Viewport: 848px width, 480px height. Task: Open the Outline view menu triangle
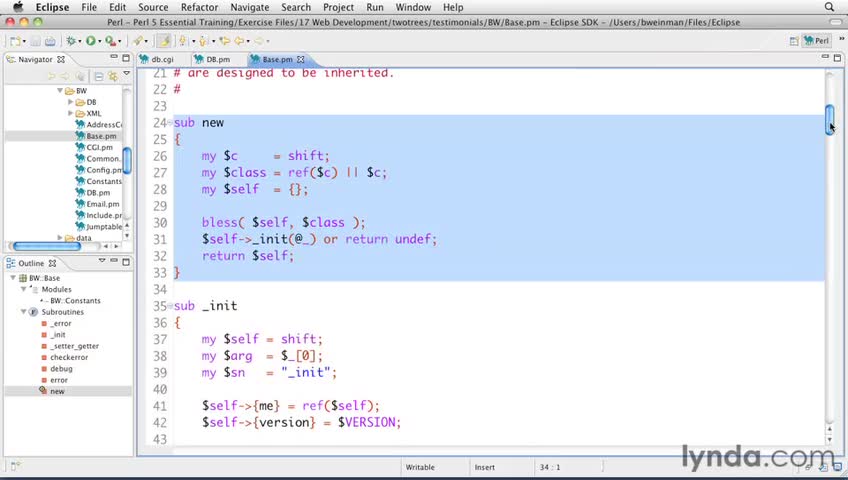click(x=102, y=261)
